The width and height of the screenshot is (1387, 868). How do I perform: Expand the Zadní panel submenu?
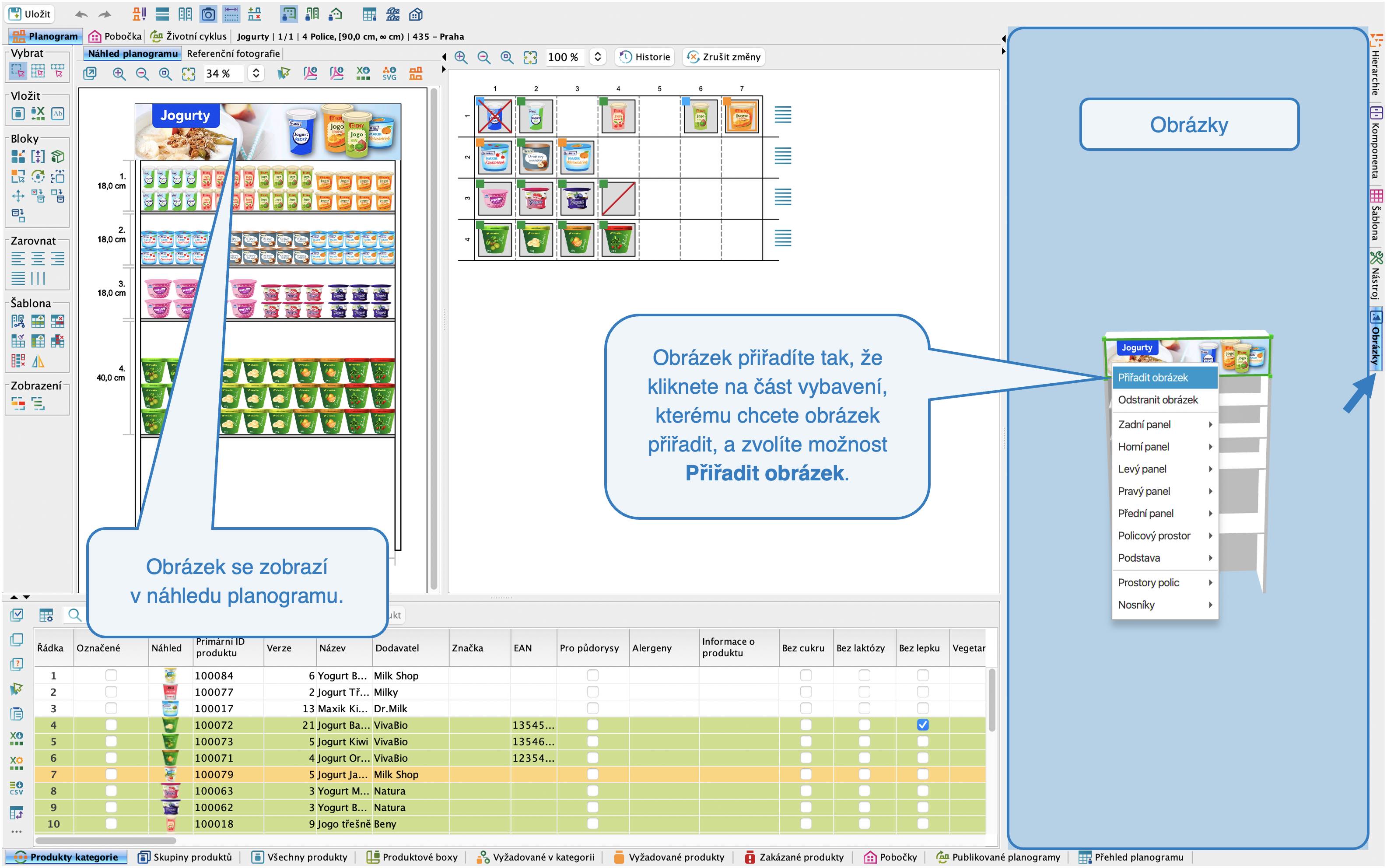coord(1164,424)
